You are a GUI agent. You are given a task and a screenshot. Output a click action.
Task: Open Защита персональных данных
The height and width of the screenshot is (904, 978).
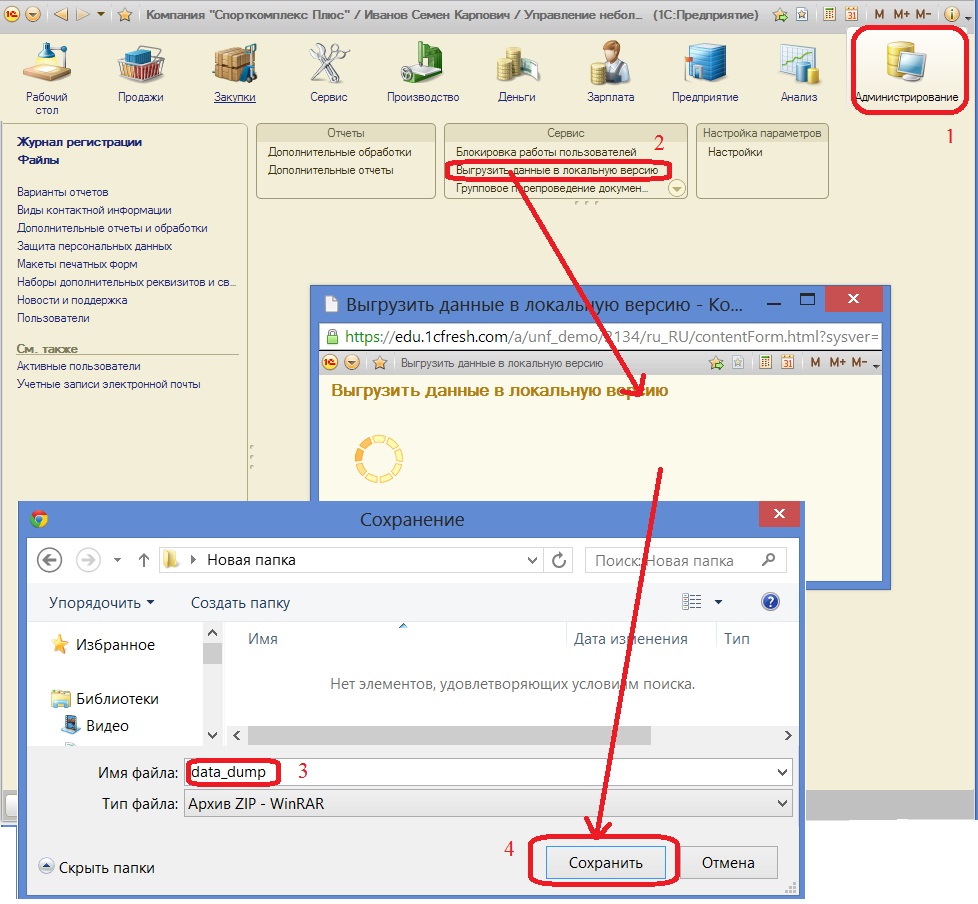[x=94, y=246]
